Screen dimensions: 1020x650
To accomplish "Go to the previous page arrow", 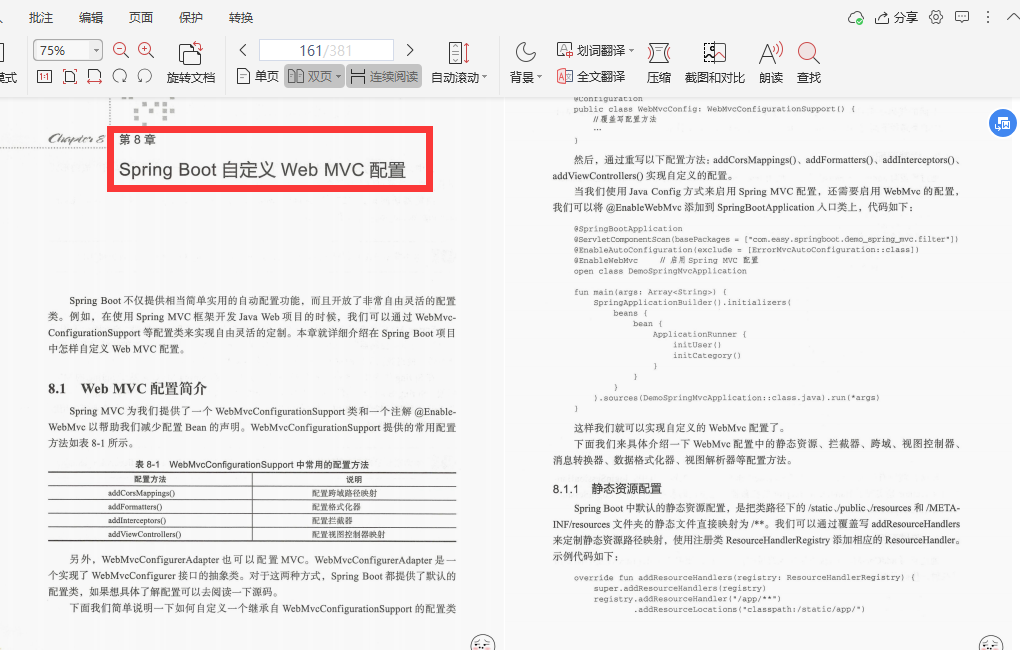I will (x=243, y=50).
